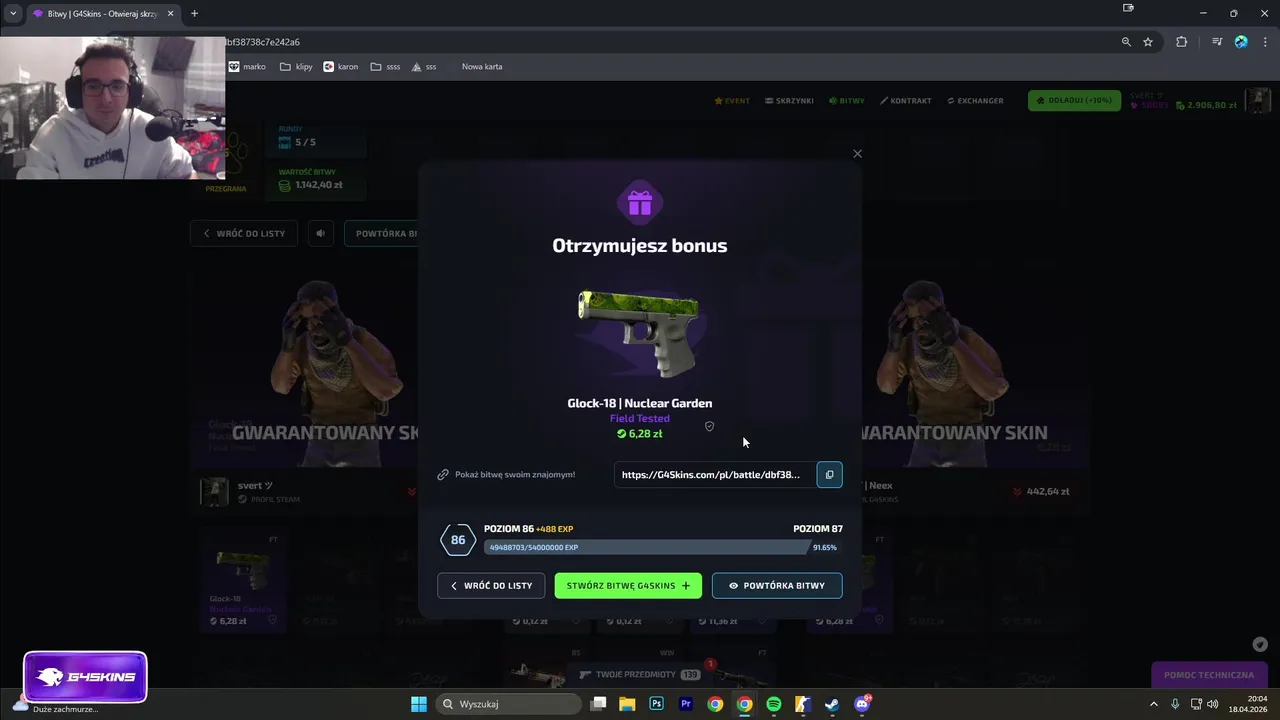Open the network tray icon
The height and width of the screenshot is (720, 1280).
pos(1196,704)
